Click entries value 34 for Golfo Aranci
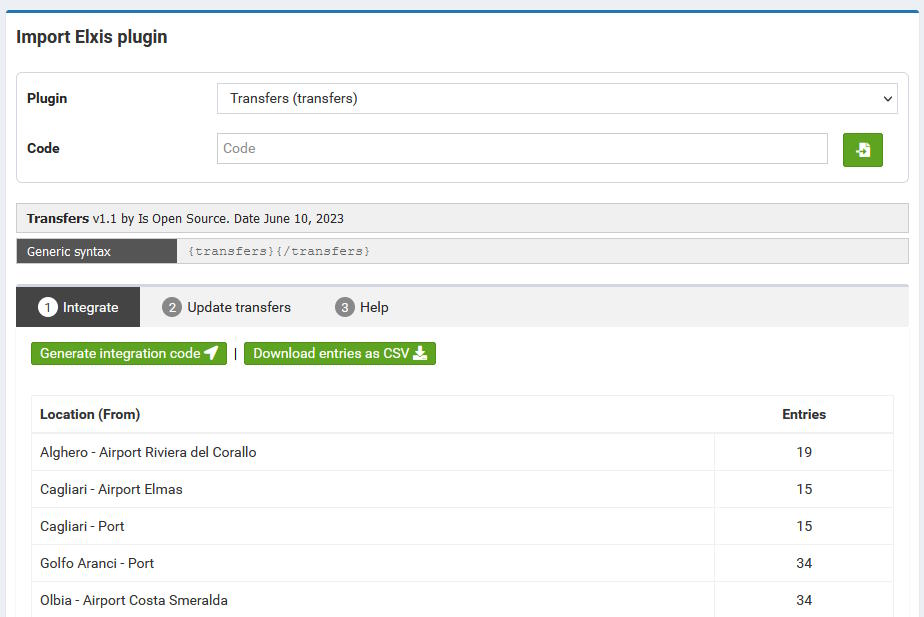The image size is (924, 617). click(804, 563)
